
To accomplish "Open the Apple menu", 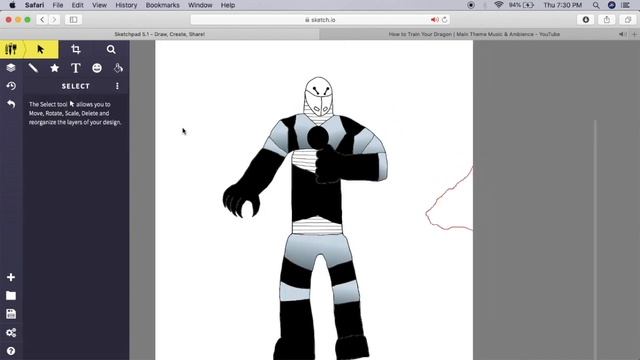I will click(12, 5).
